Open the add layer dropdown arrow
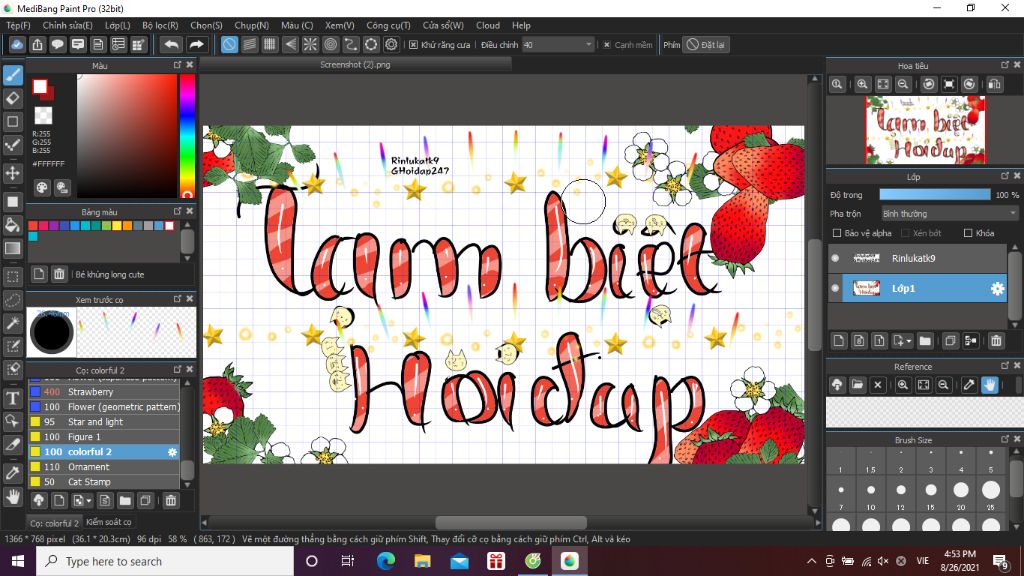 pos(908,341)
